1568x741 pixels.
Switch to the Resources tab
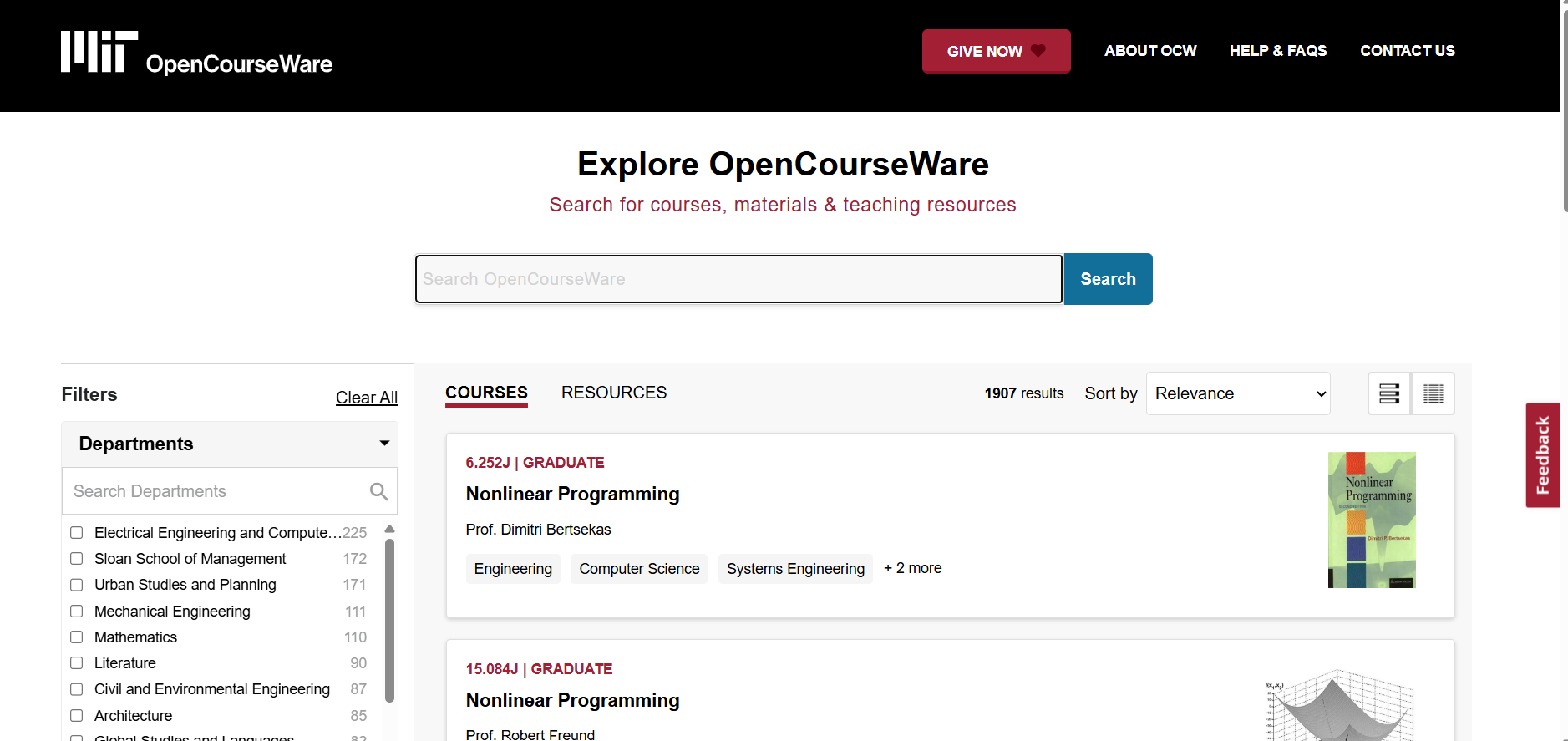[614, 393]
